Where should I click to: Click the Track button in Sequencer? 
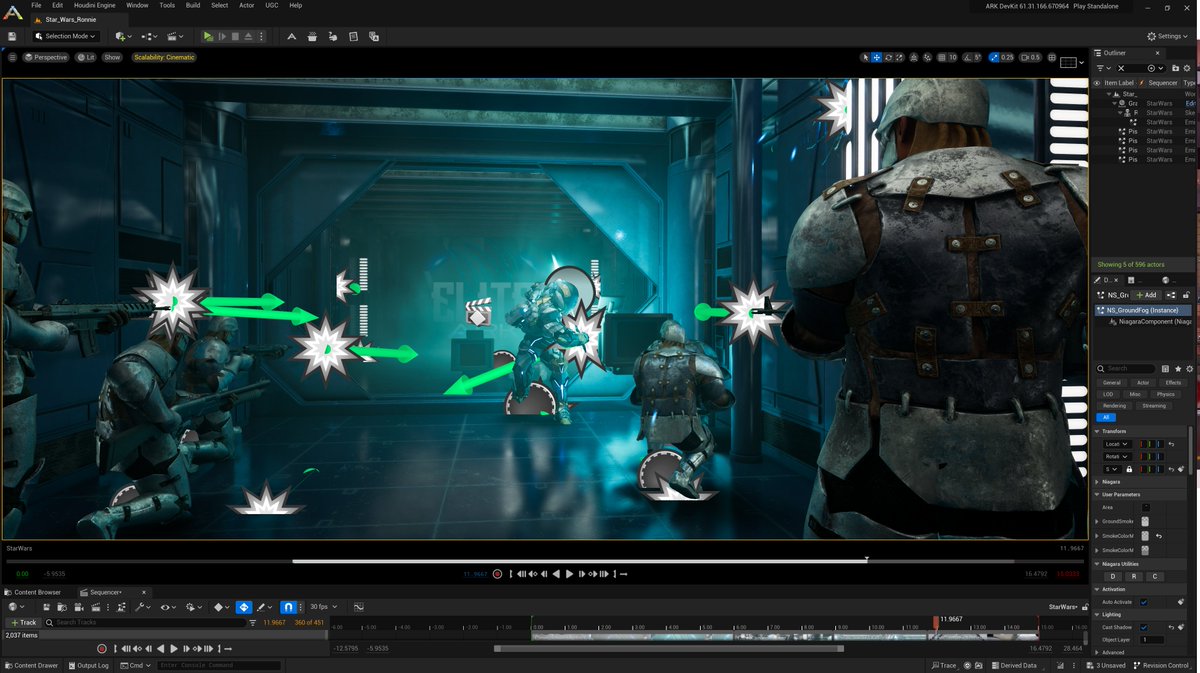22,621
